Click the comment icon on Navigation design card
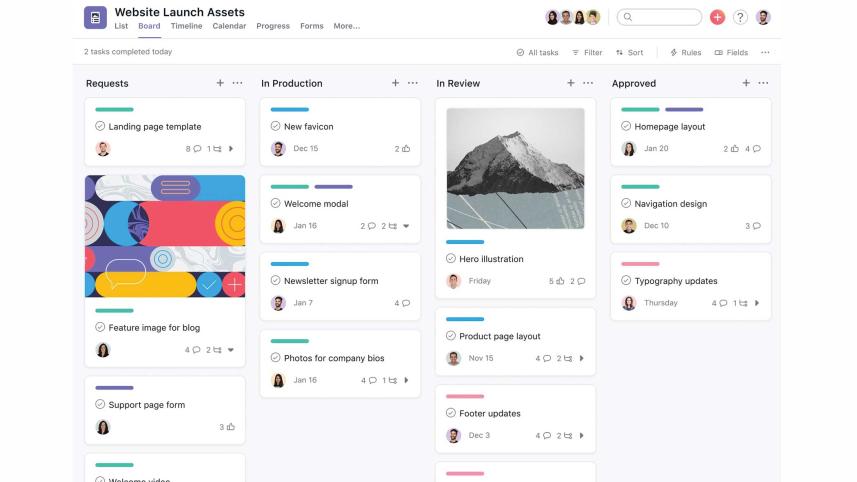Viewport: 857px width, 482px height. [x=756, y=226]
